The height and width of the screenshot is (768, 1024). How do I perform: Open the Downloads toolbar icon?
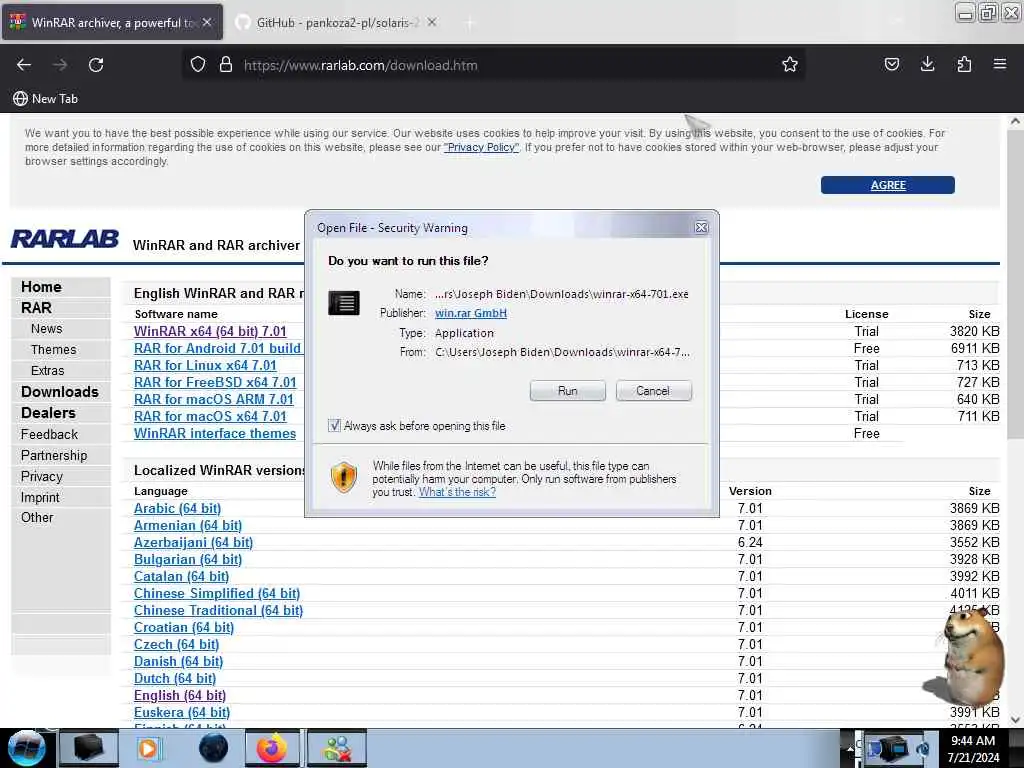tap(927, 65)
